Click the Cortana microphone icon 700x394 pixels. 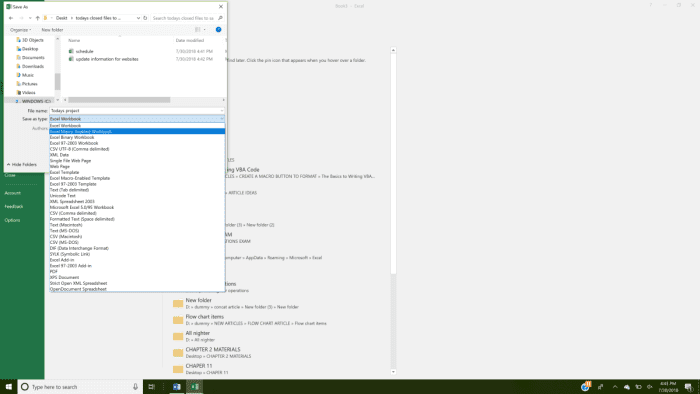135,386
